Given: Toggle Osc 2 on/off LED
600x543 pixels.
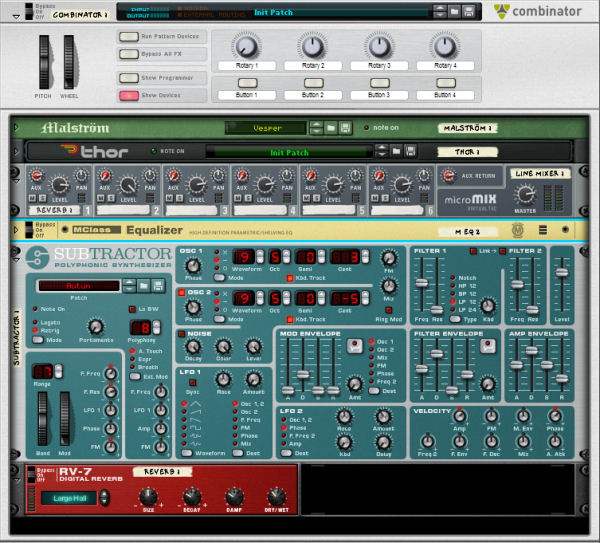Looking at the screenshot, I should (x=181, y=293).
